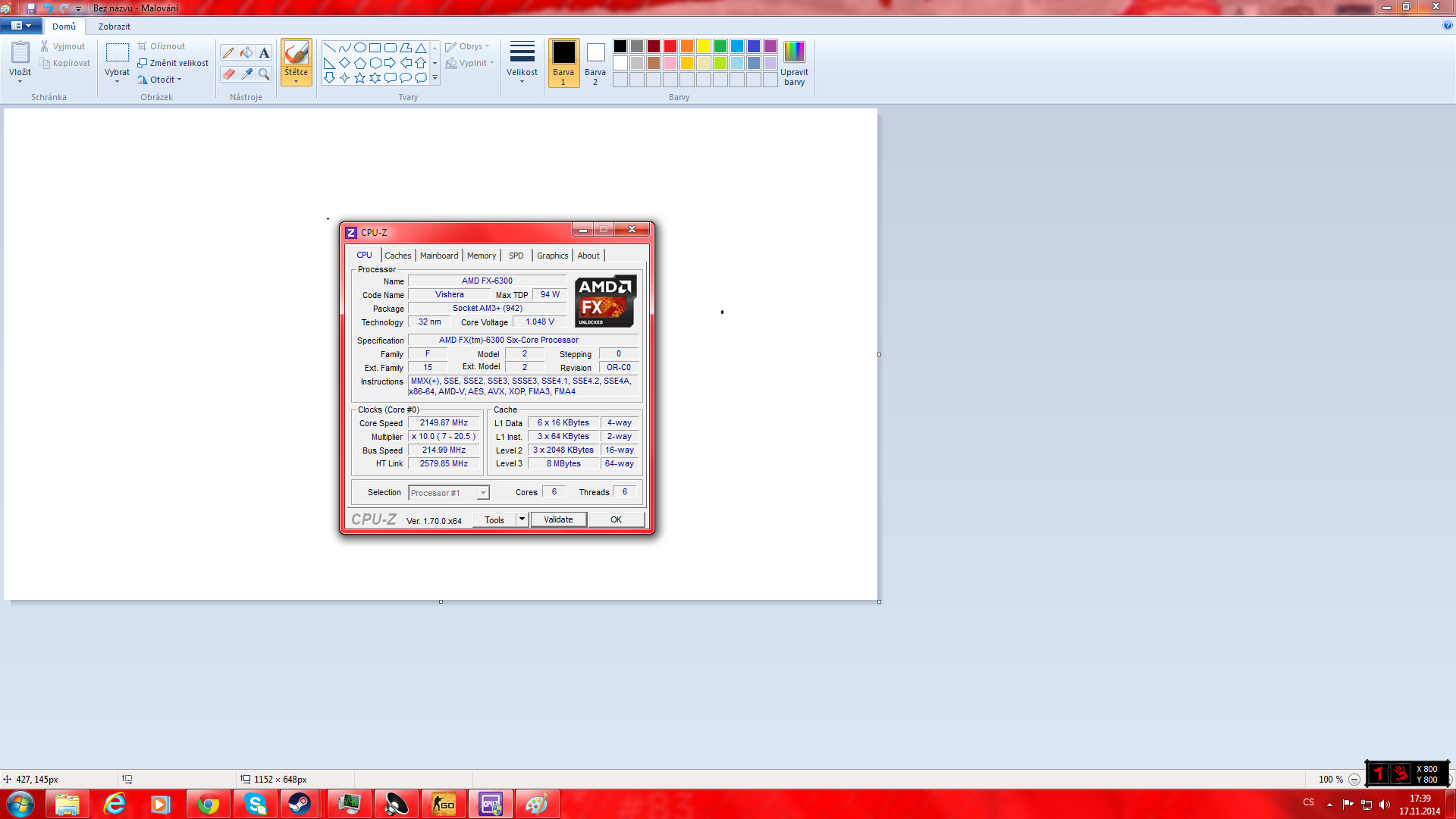Choose the five-point star shape
The height and width of the screenshot is (819, 1456).
point(359,78)
